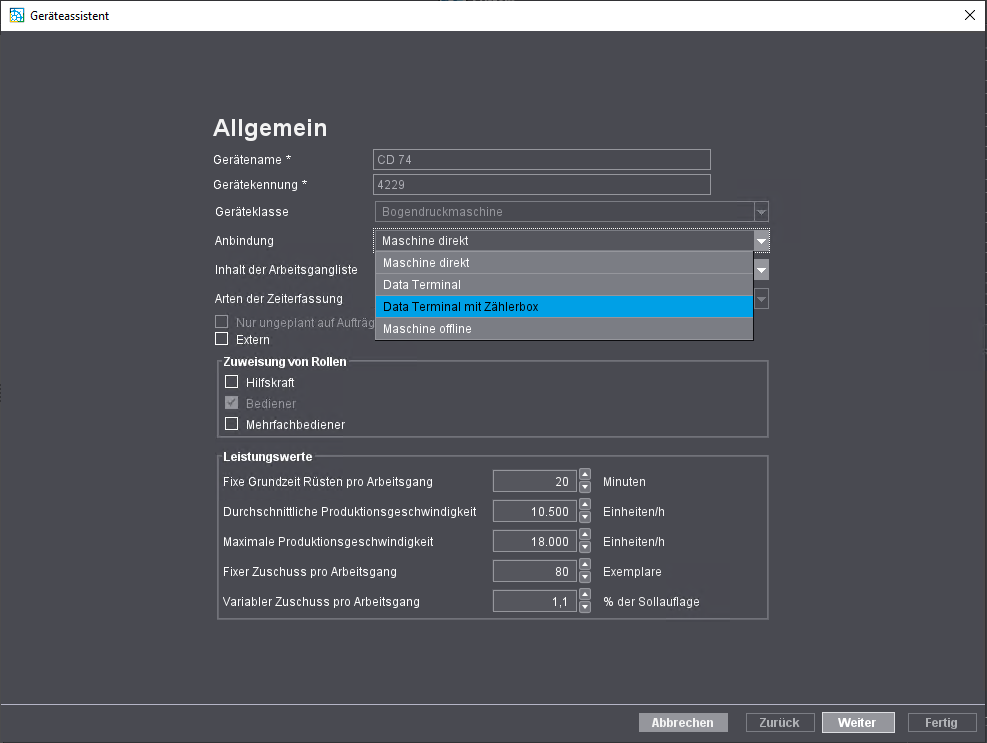This screenshot has height=743, width=987.
Task: Click the average production speed field 10.500
Action: [x=534, y=511]
